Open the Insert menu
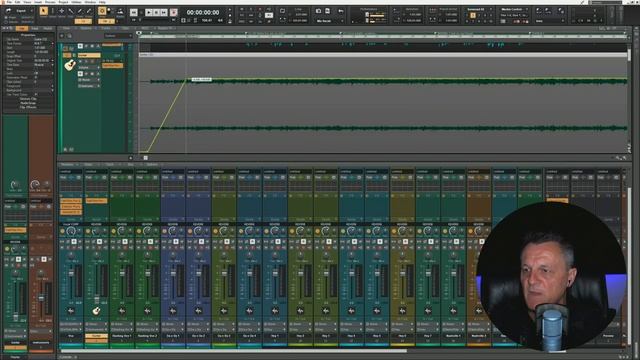 tap(38, 2)
